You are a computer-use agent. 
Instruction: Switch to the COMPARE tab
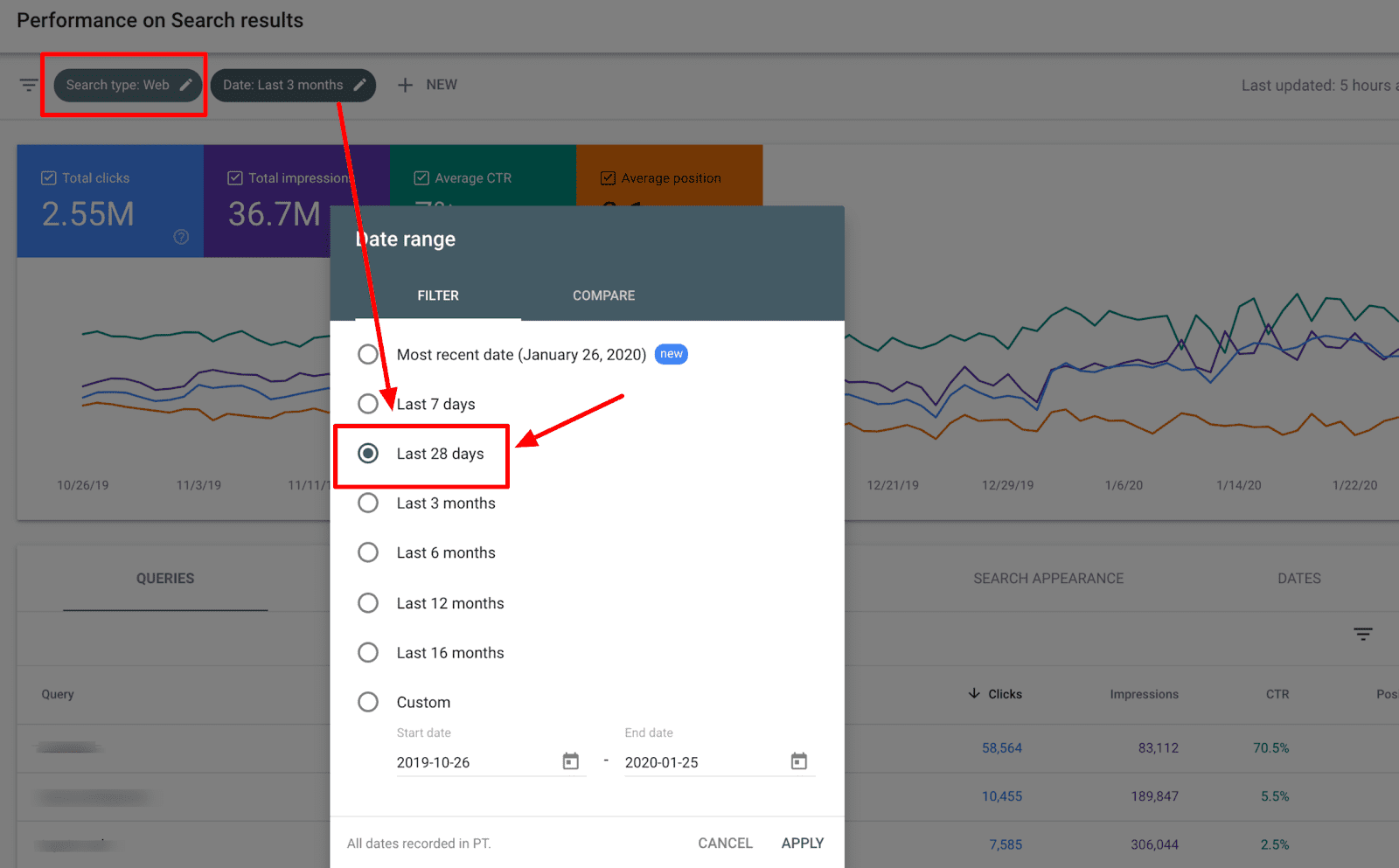pyautogui.click(x=603, y=295)
